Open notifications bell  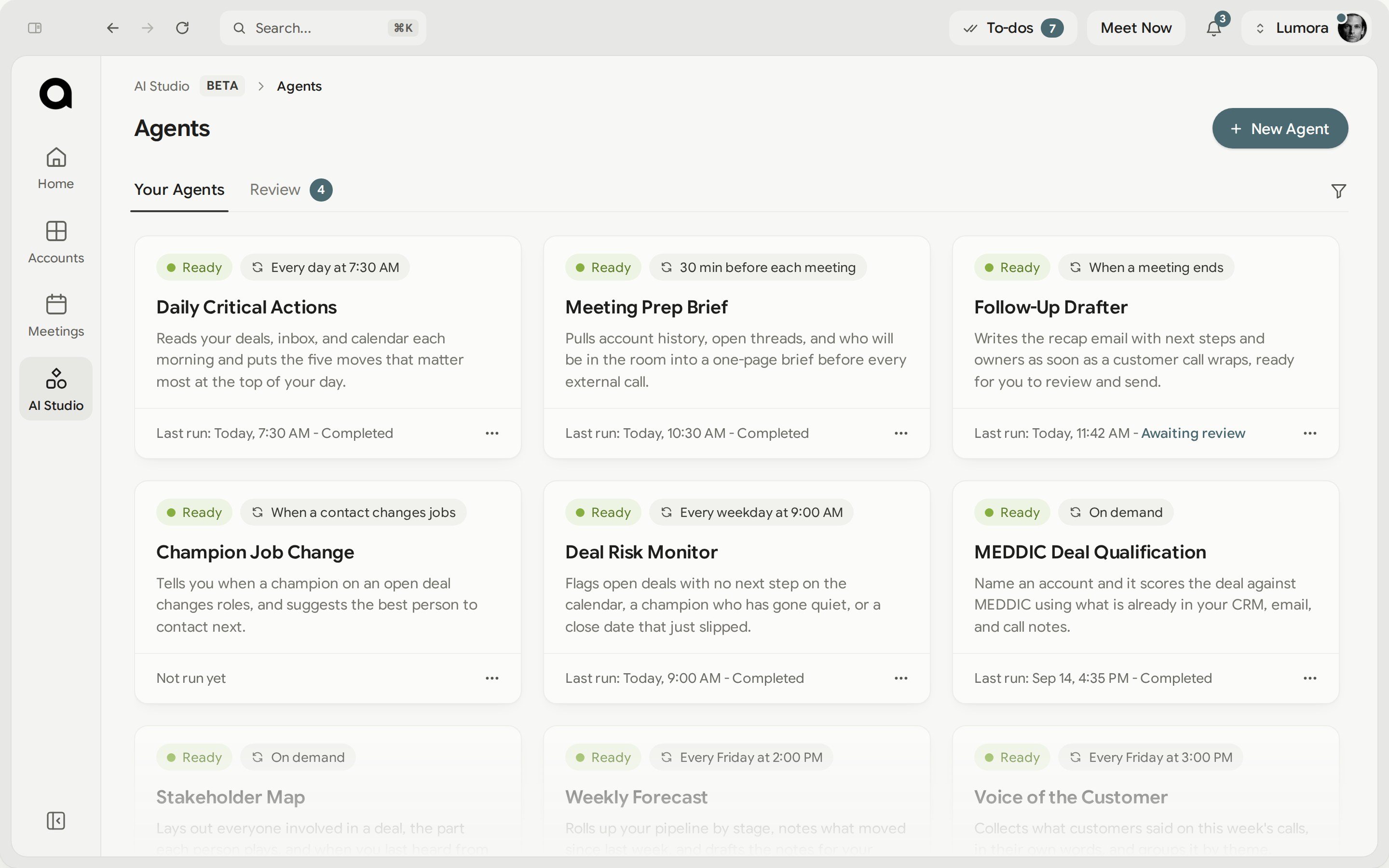[x=1213, y=27]
